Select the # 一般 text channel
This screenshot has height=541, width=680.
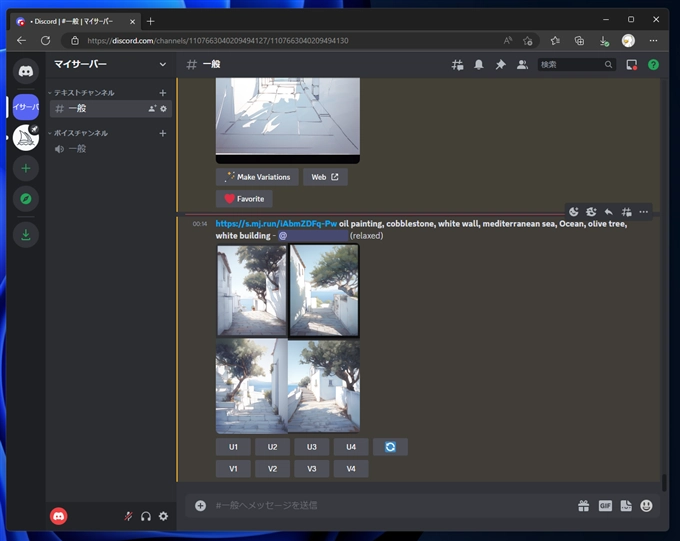coord(111,108)
